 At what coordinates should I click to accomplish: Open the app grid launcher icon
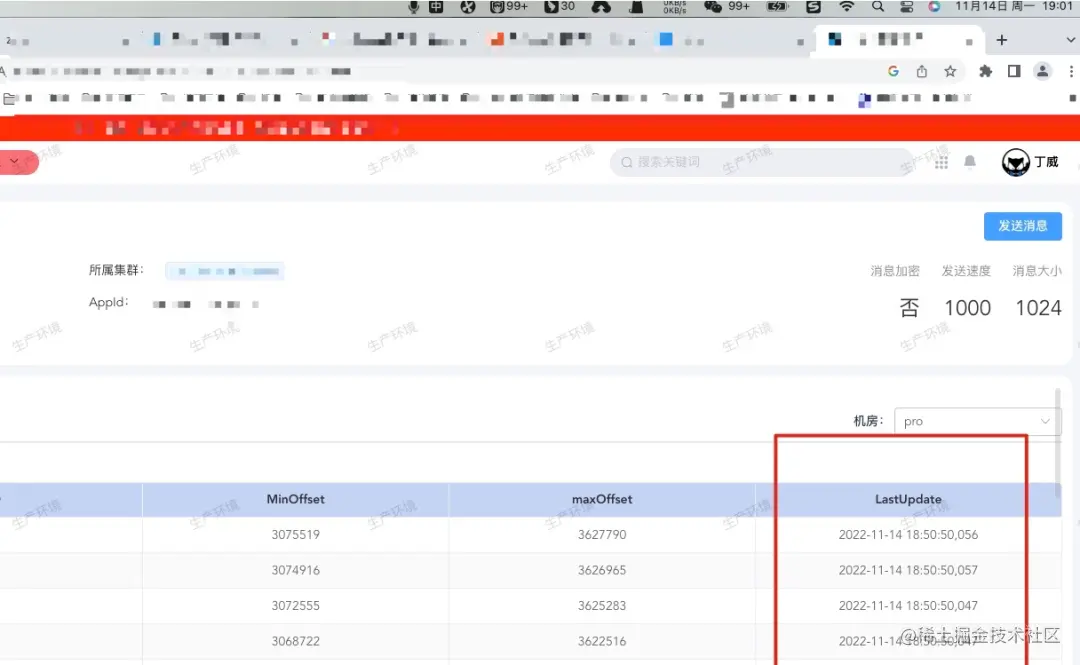[942, 162]
